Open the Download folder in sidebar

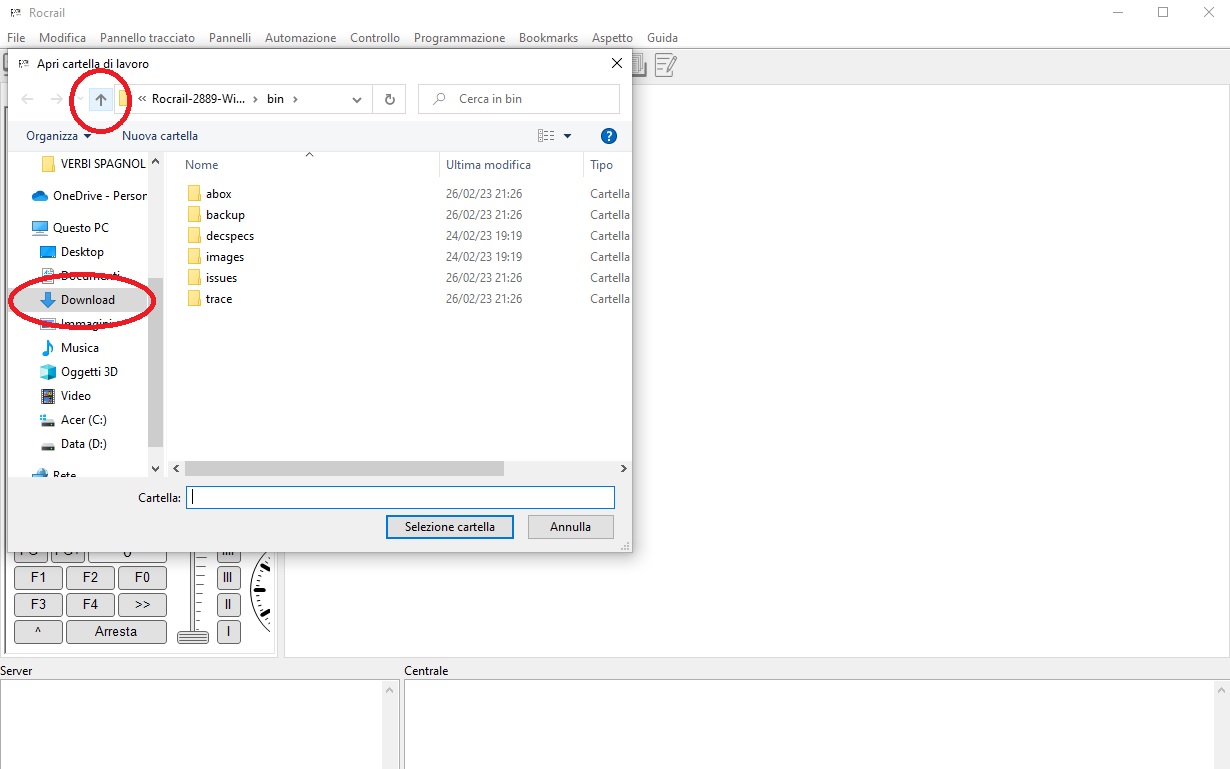tap(87, 300)
